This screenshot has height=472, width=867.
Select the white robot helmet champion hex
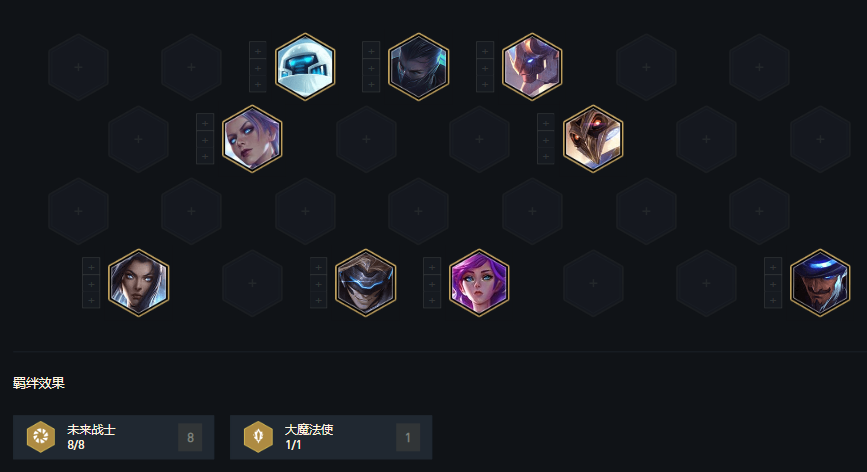coord(305,67)
